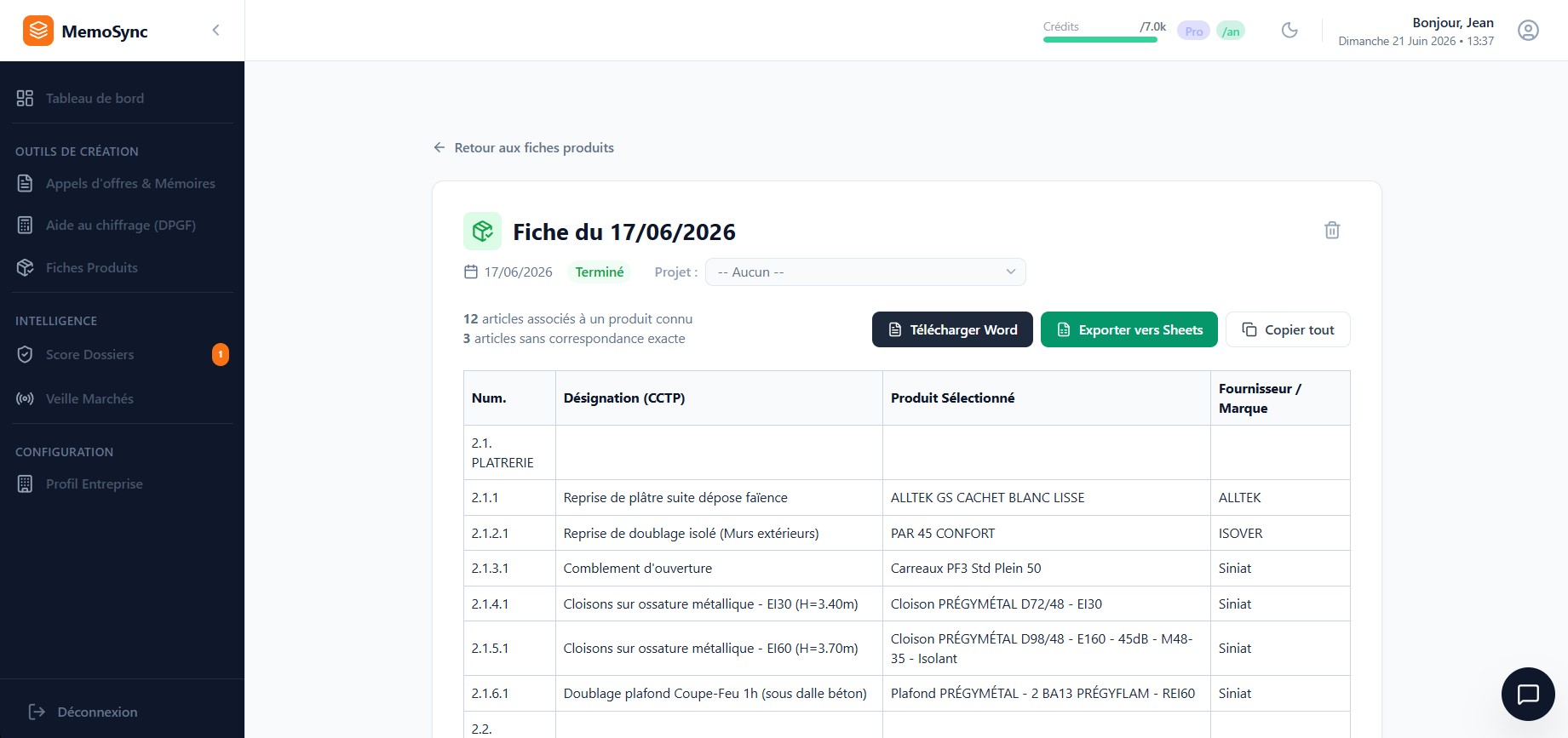Viewport: 1568px width, 738px height.
Task: Open the chat support bubble
Action: click(x=1528, y=694)
